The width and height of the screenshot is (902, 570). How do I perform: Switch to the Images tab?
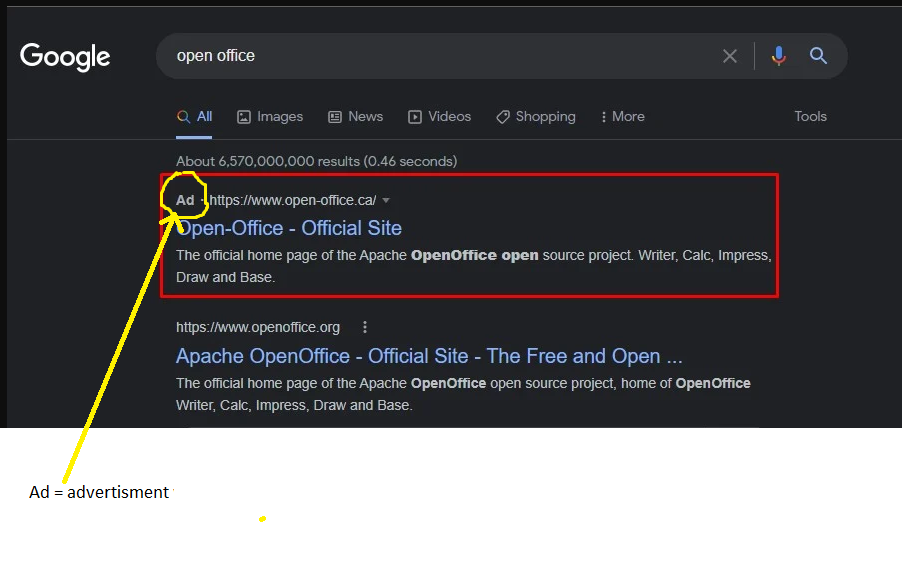pyautogui.click(x=270, y=117)
